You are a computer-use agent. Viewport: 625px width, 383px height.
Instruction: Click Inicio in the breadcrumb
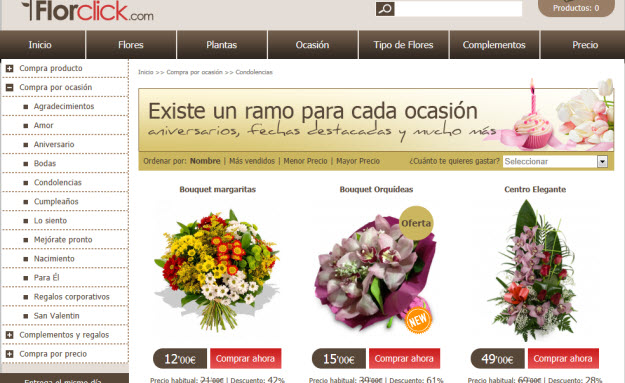(145, 72)
